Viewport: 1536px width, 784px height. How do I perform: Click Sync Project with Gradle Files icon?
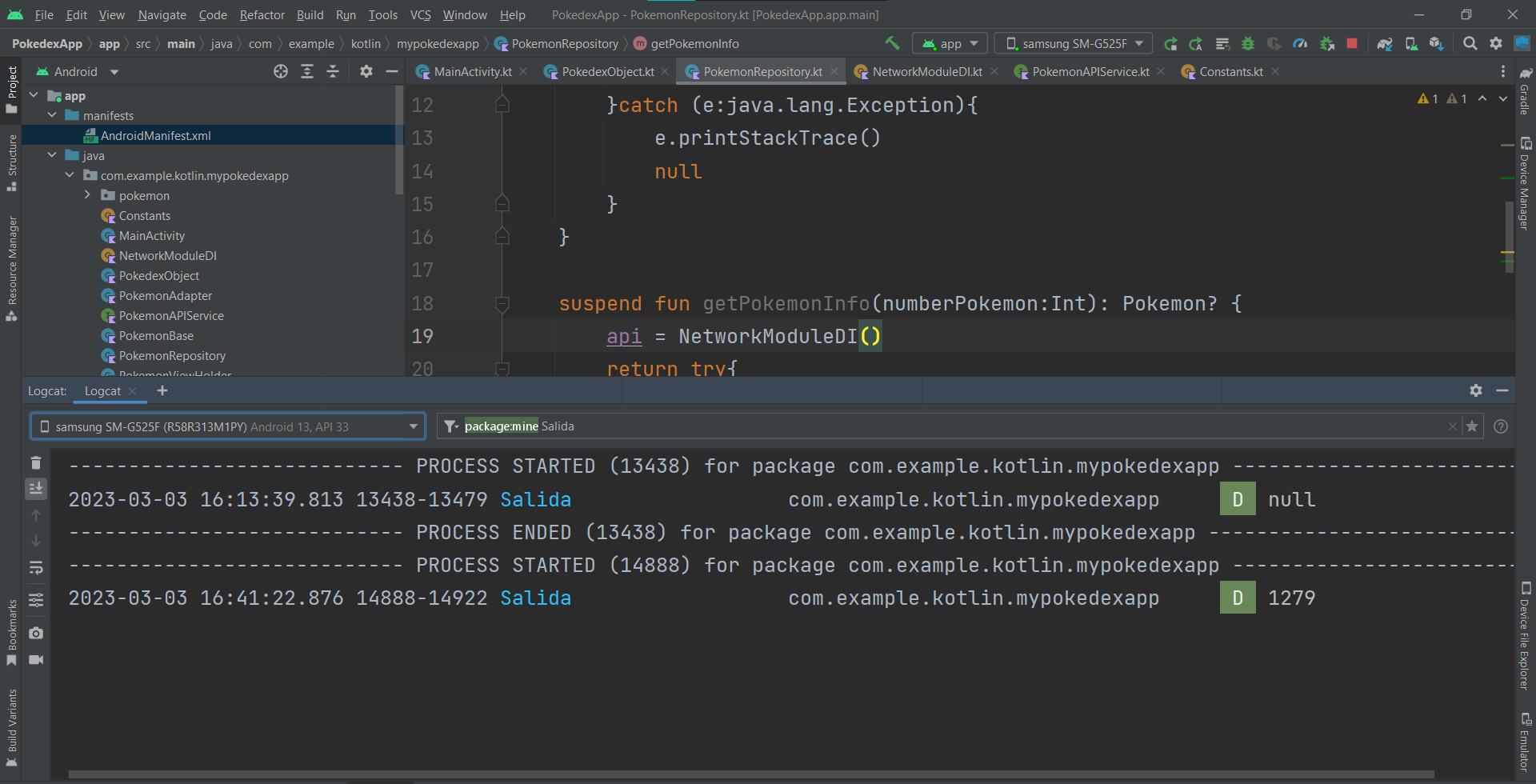click(x=1385, y=44)
